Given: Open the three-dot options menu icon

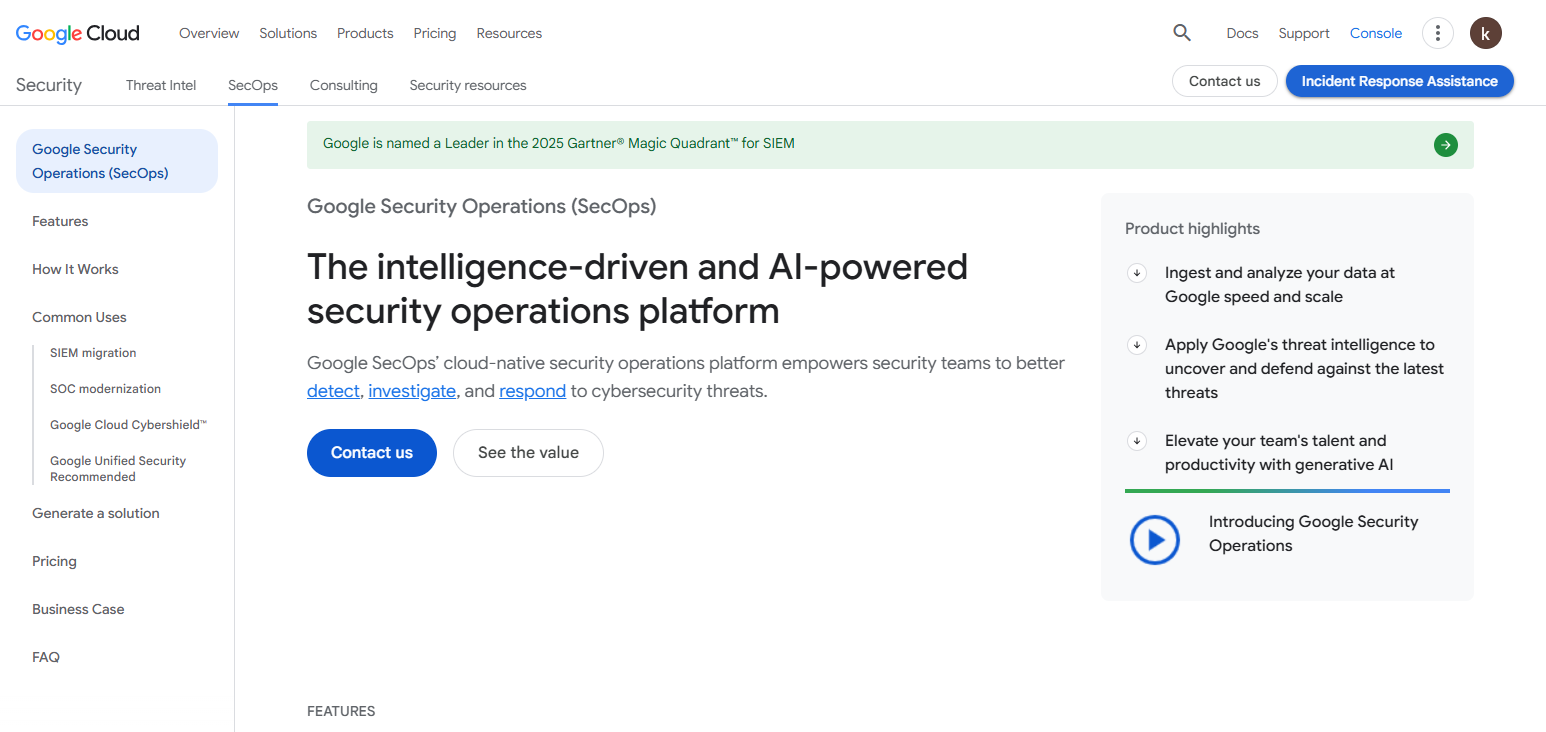Looking at the screenshot, I should [1437, 33].
